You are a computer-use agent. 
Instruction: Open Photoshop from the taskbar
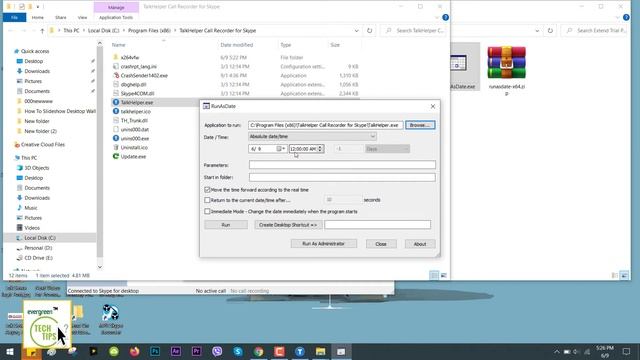(x=155, y=351)
